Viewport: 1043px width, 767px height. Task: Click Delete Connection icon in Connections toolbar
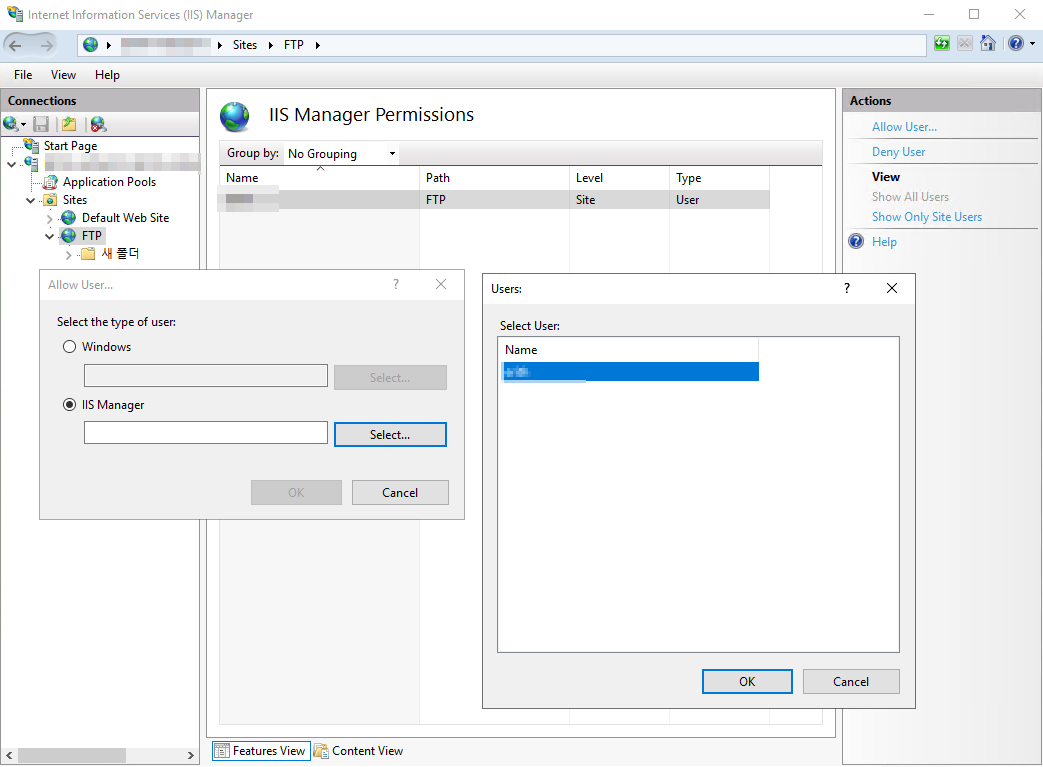click(98, 124)
